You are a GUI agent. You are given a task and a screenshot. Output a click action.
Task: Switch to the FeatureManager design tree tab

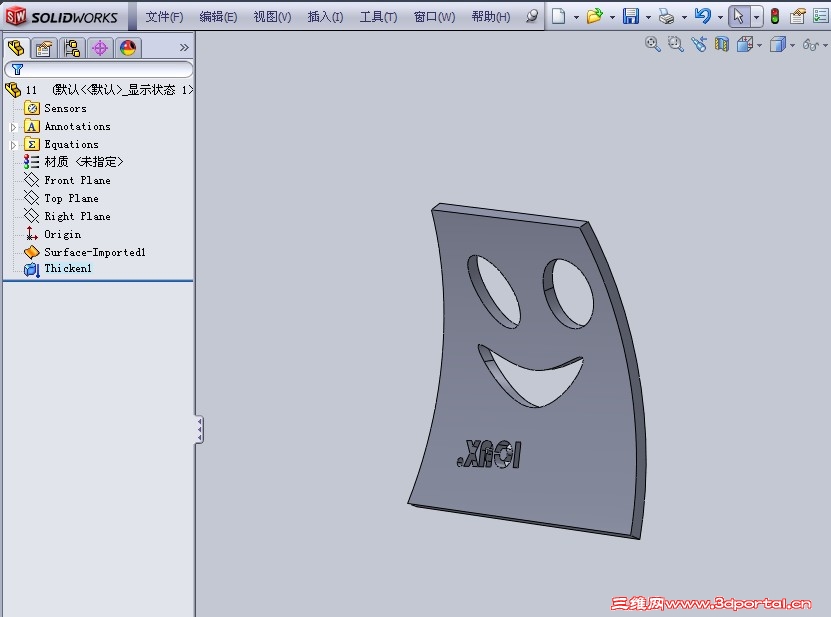(x=16, y=48)
